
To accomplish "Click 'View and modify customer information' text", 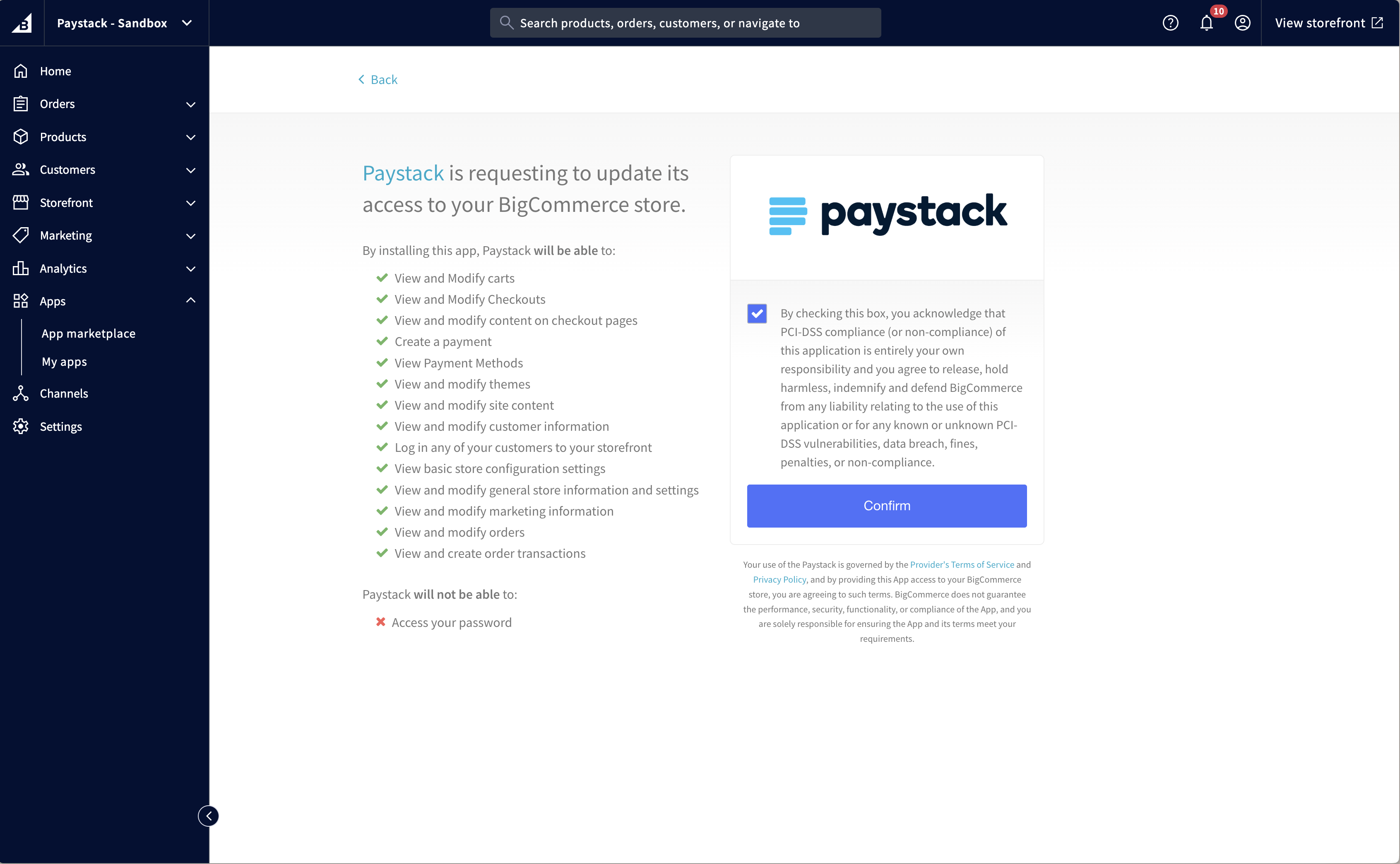I will [x=502, y=426].
